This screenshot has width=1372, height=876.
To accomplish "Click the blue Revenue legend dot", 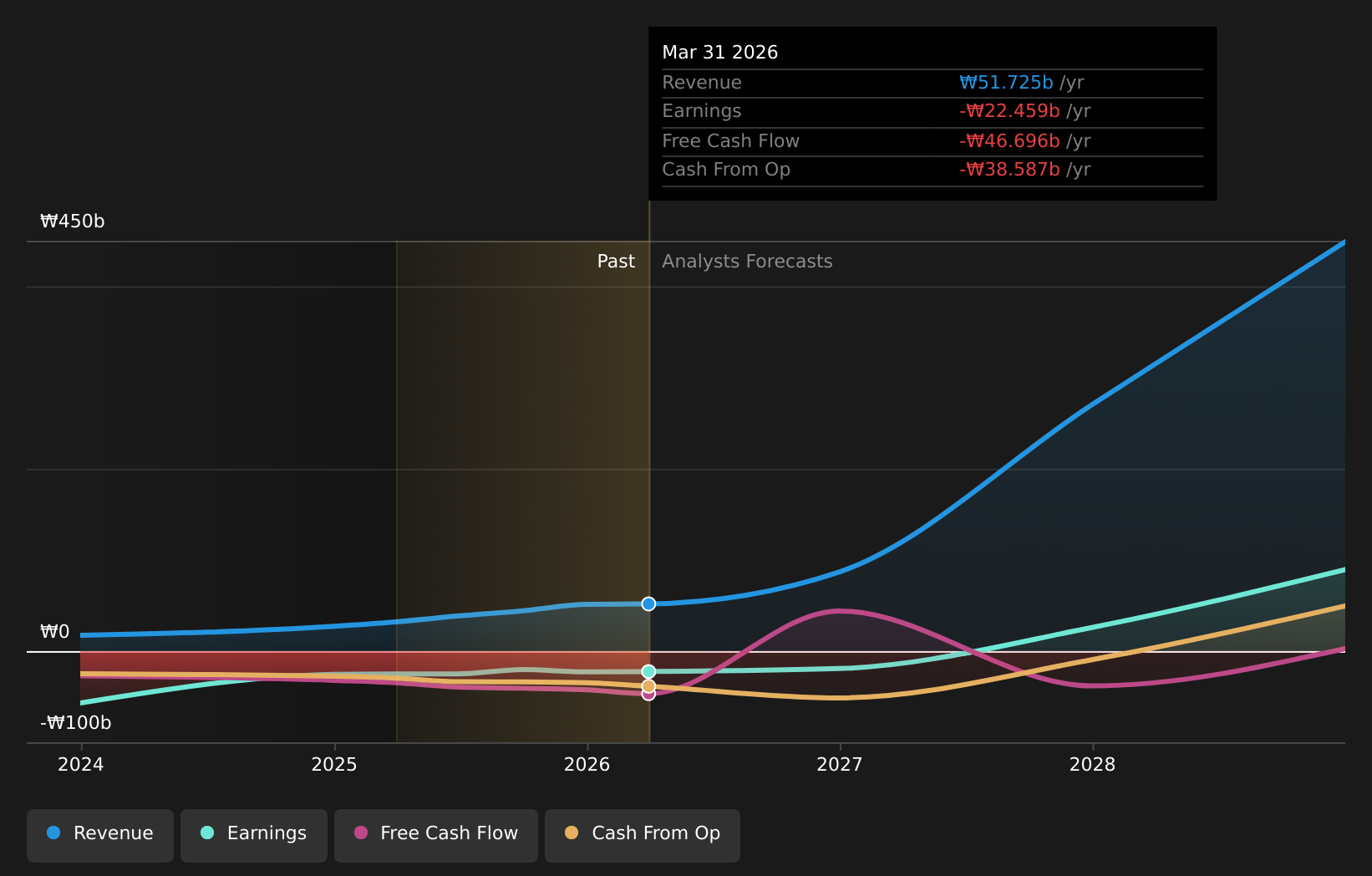I will 53,833.
